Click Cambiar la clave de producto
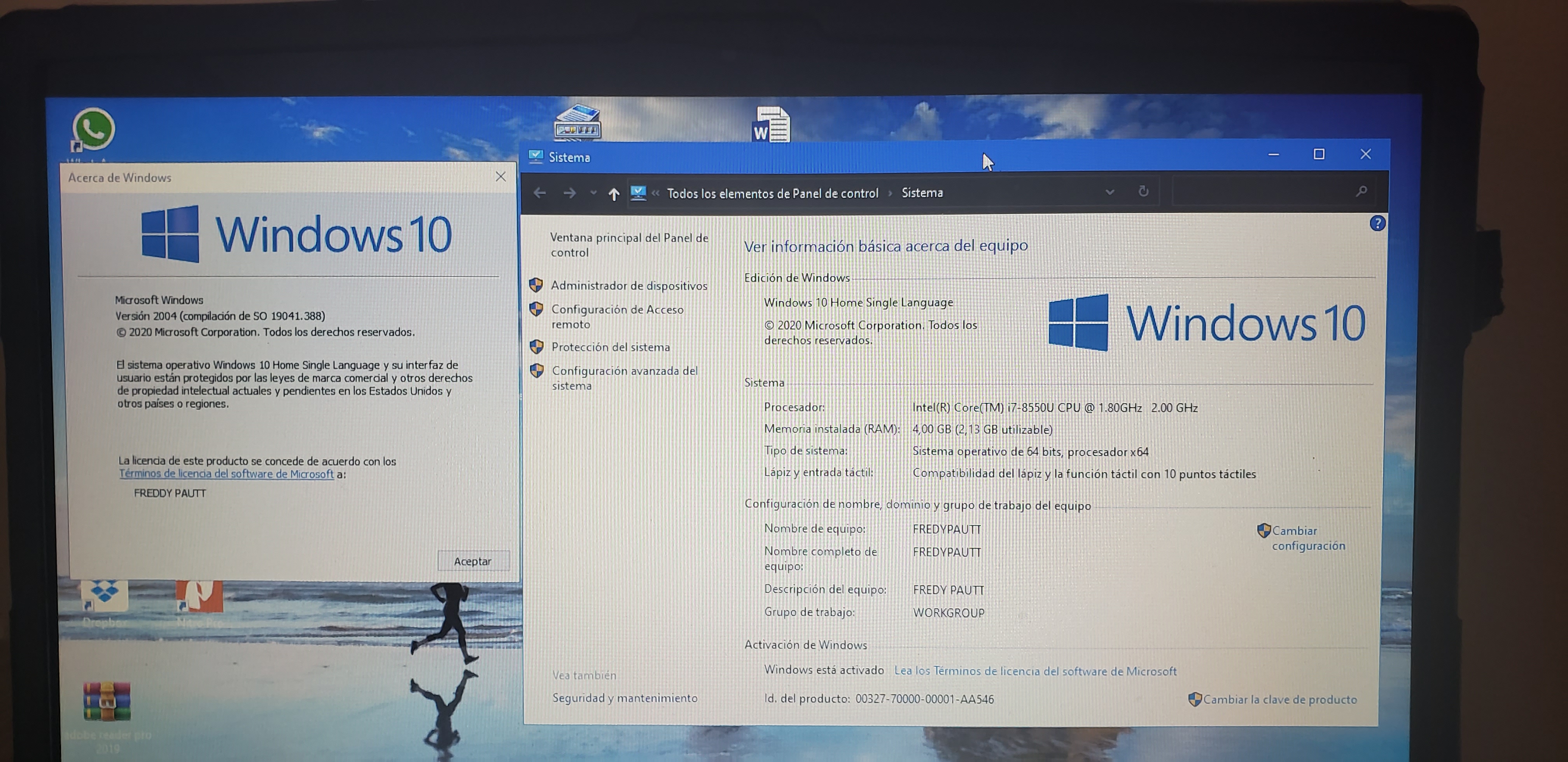 coord(1279,699)
